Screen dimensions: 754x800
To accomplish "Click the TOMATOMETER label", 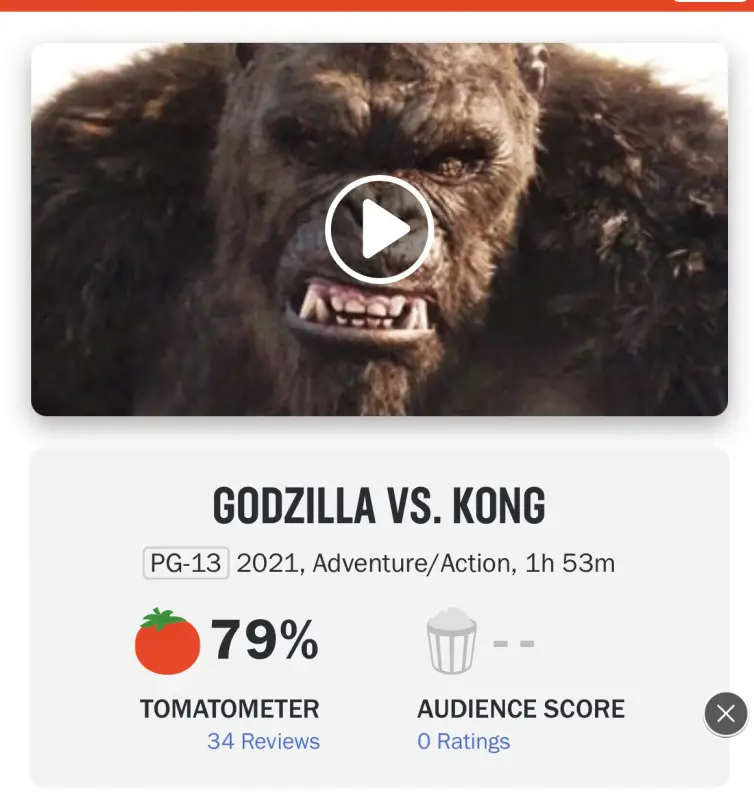I will [229, 709].
